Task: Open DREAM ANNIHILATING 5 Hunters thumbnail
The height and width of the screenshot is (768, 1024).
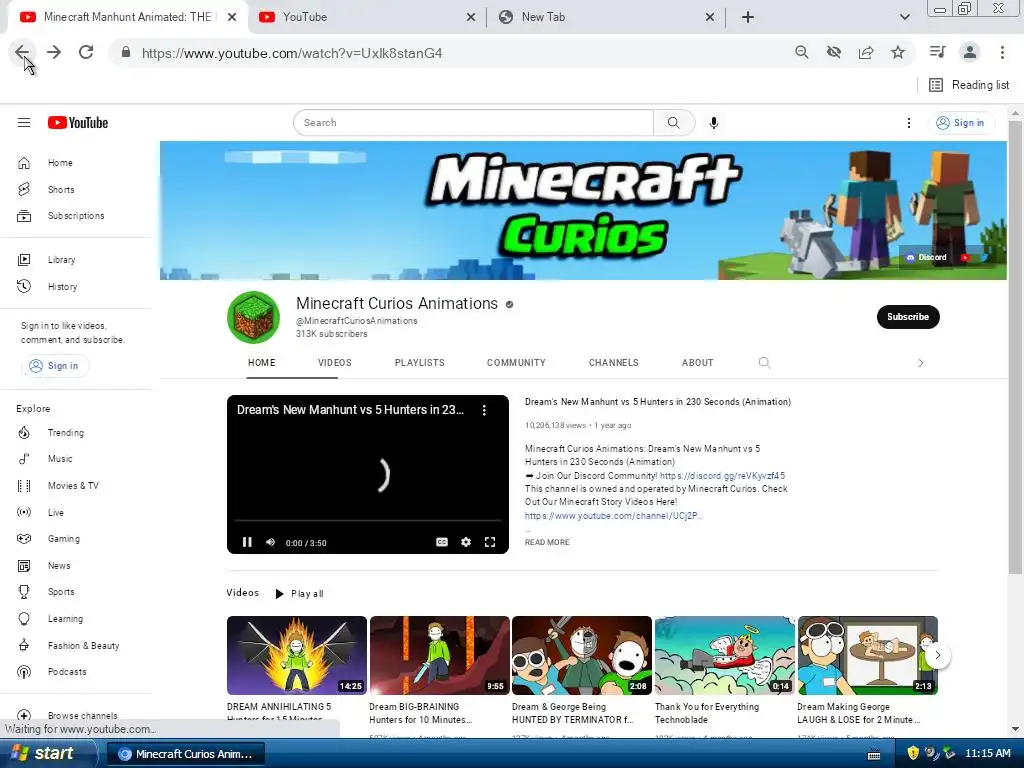Action: pos(296,655)
